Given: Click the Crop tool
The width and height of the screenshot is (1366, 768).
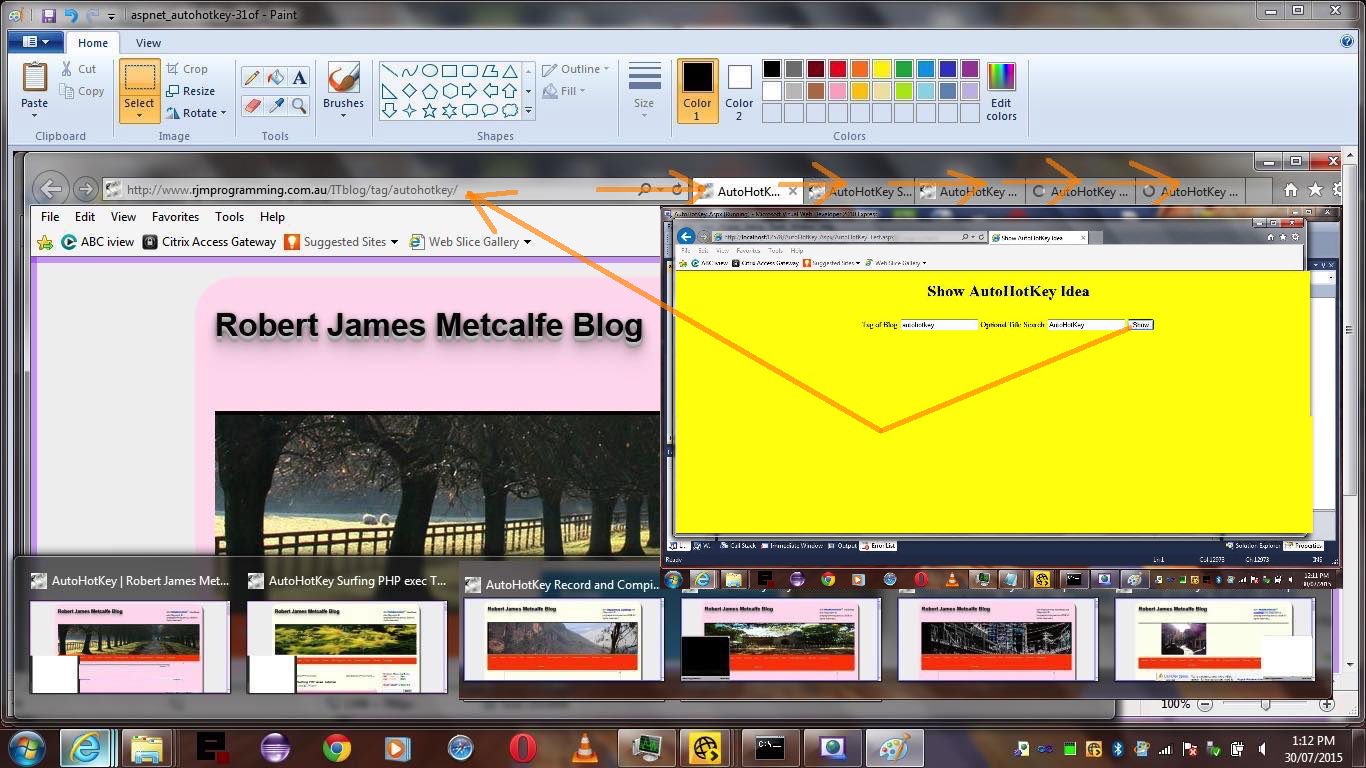Looking at the screenshot, I should pyautogui.click(x=187, y=69).
